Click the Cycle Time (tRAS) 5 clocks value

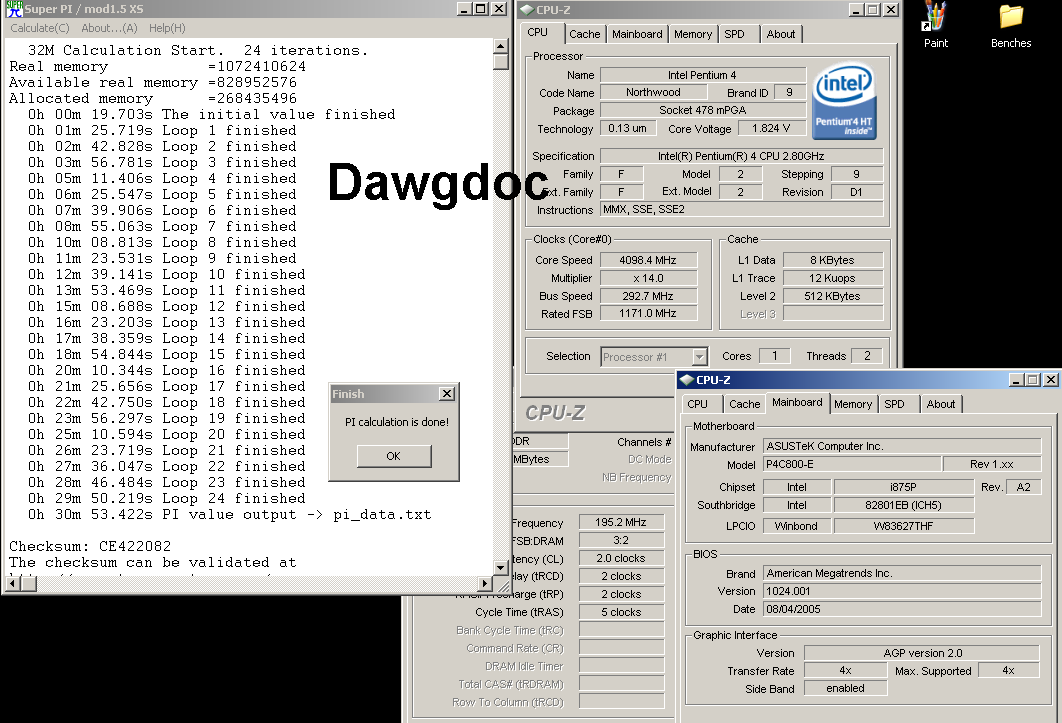(x=621, y=612)
